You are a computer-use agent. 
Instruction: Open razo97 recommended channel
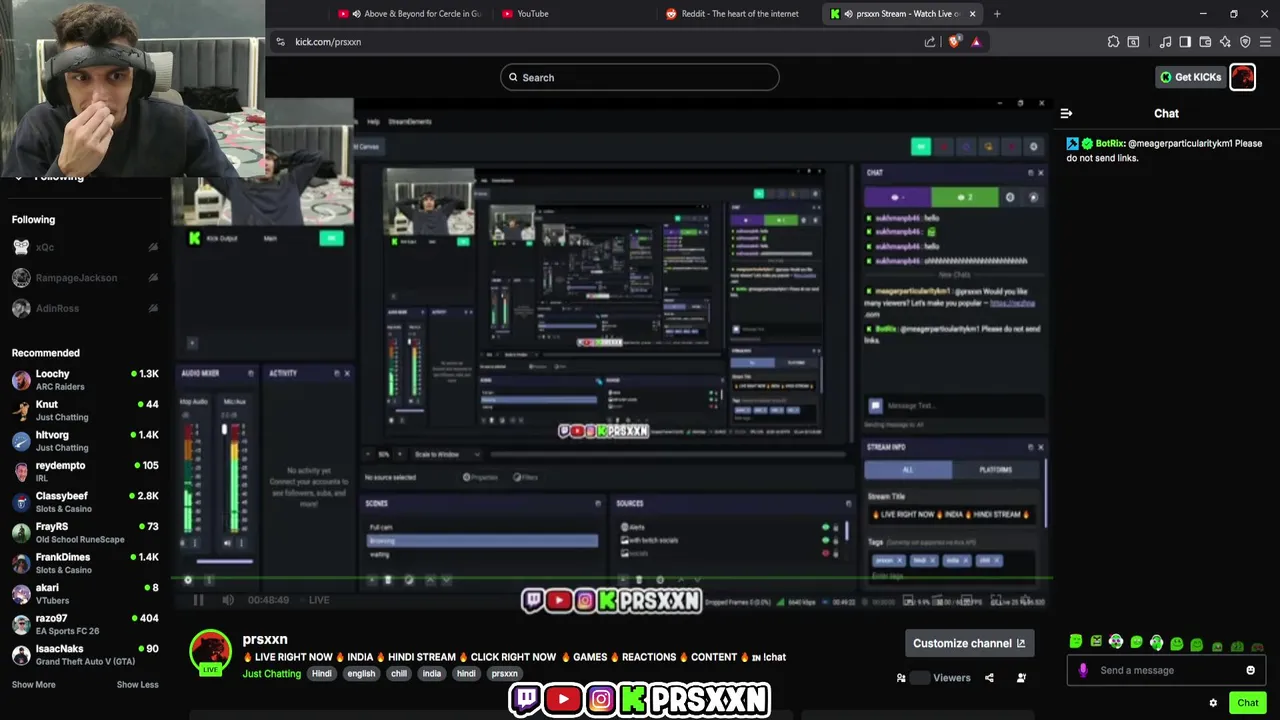click(85, 624)
